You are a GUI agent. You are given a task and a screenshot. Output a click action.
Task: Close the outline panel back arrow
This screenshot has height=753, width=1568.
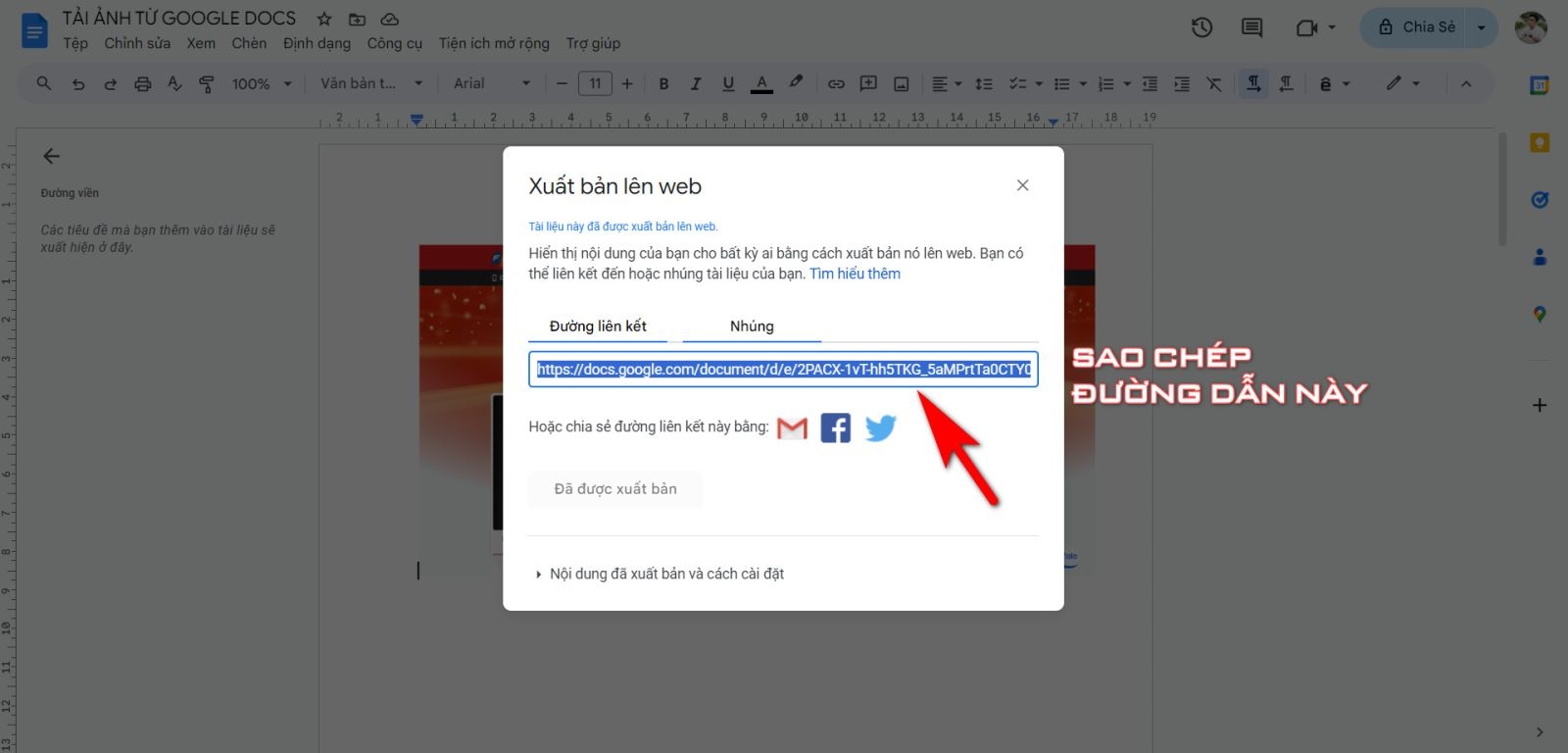[x=52, y=156]
